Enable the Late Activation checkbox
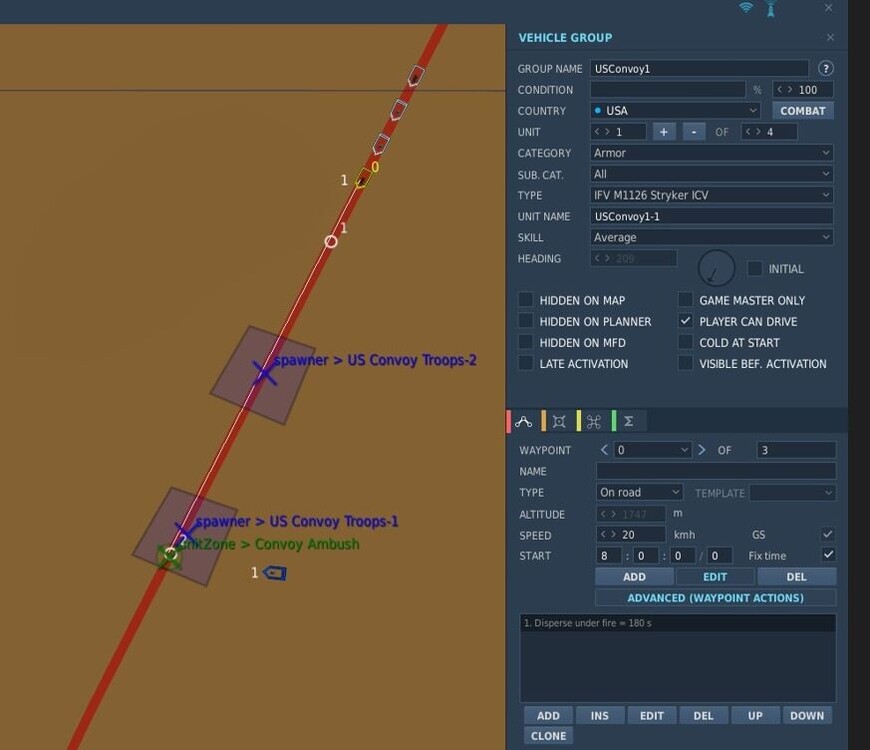Image resolution: width=870 pixels, height=750 pixels. [x=525, y=363]
